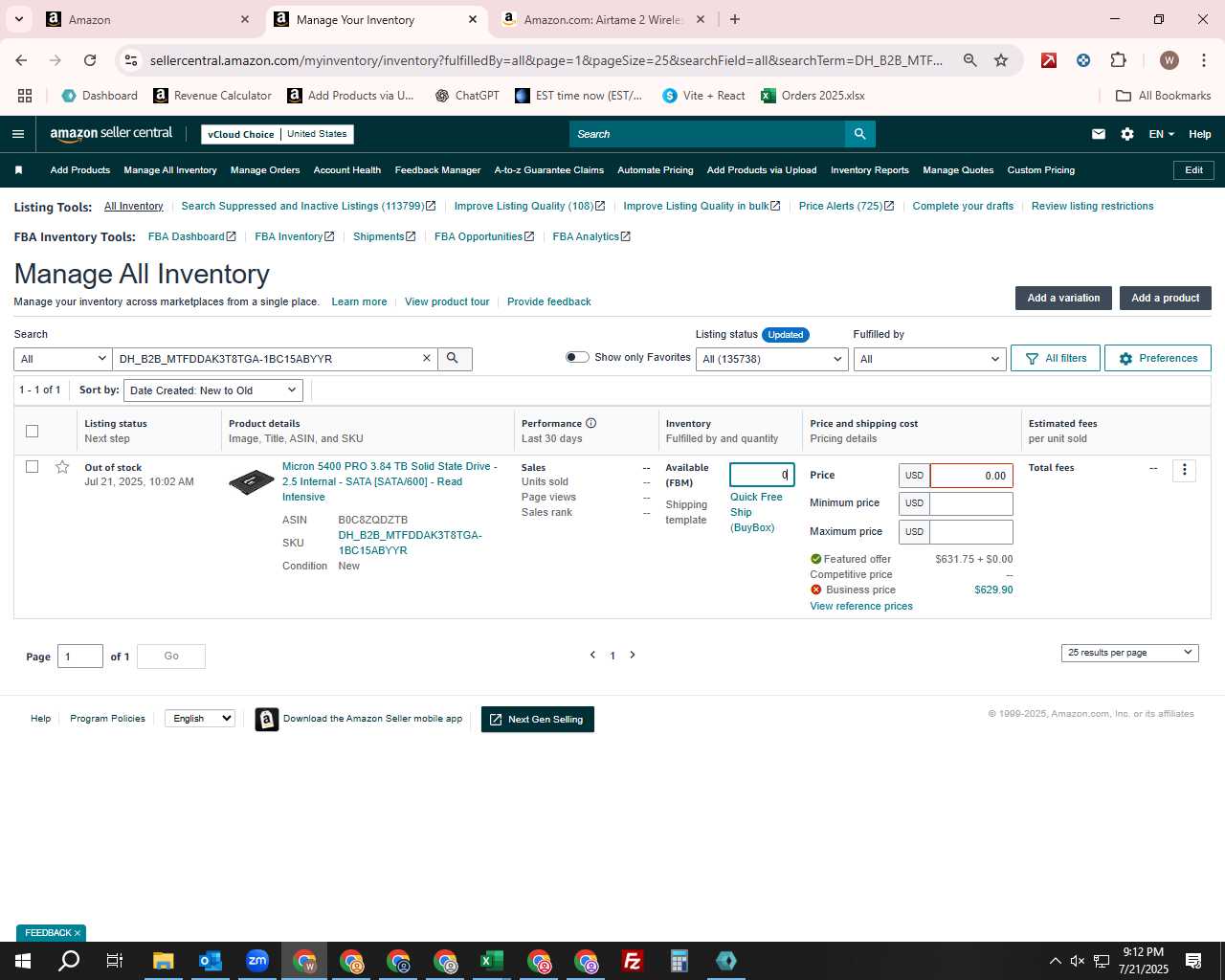The image size is (1225, 980).
Task: Open the messages envelope icon
Action: (1099, 134)
